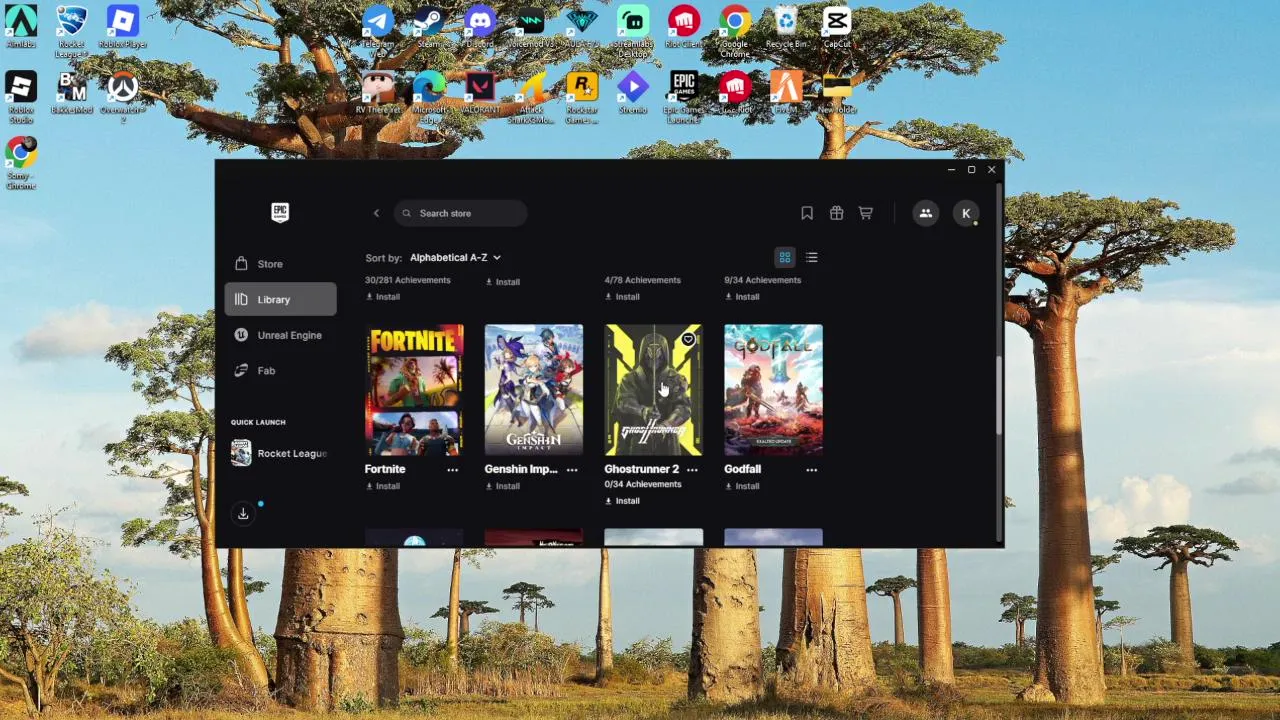The image size is (1280, 720).
Task: Open the friends list icon
Action: 926,213
